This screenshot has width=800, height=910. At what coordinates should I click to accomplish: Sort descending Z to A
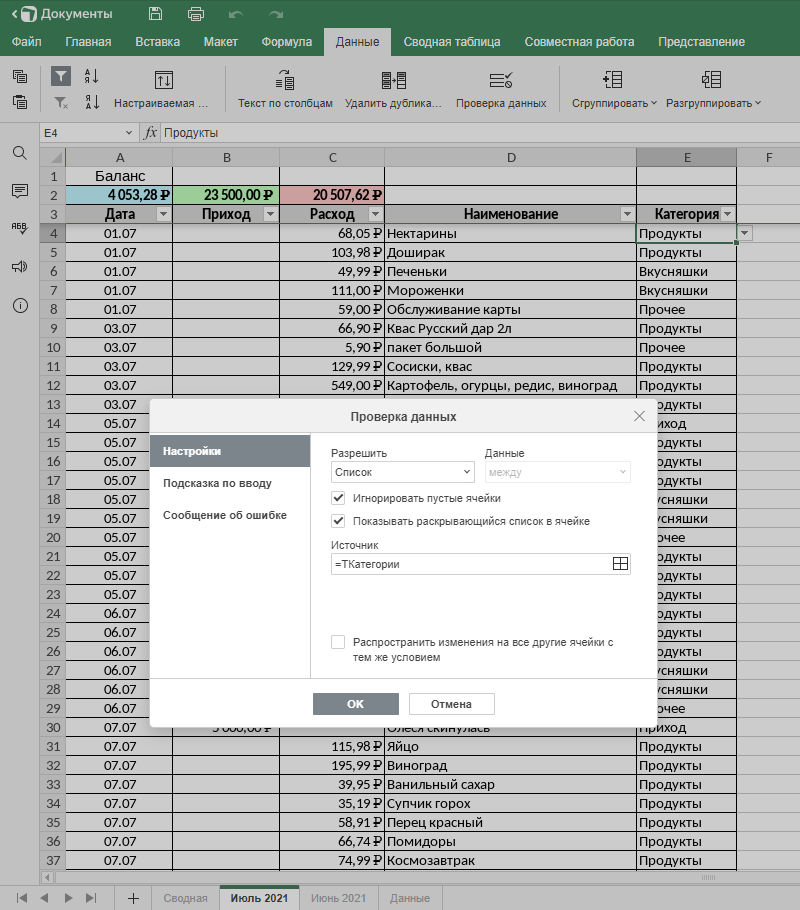click(92, 103)
